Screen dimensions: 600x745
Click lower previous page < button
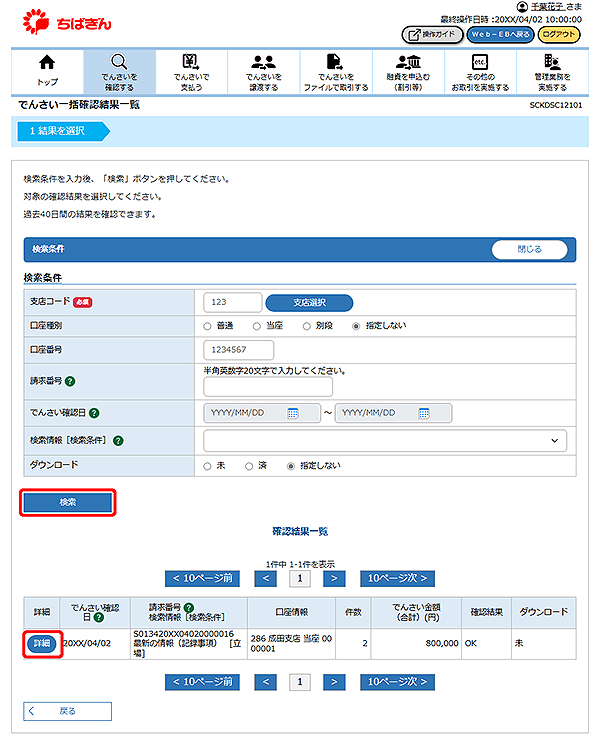click(266, 682)
